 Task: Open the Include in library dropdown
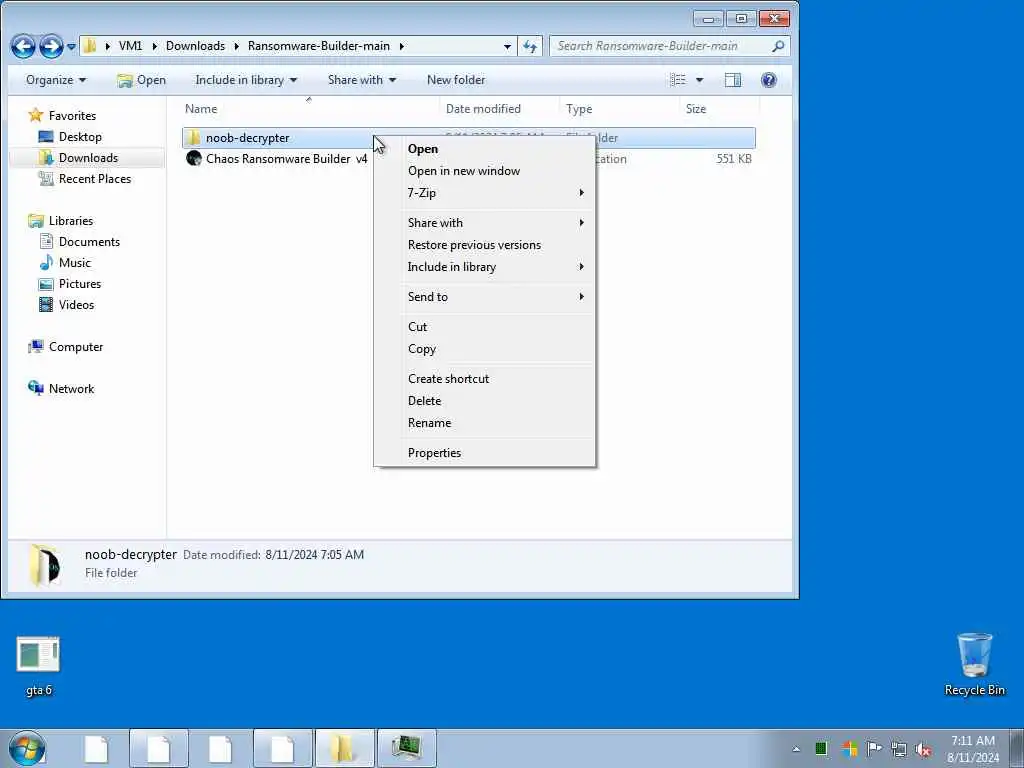click(x=246, y=80)
